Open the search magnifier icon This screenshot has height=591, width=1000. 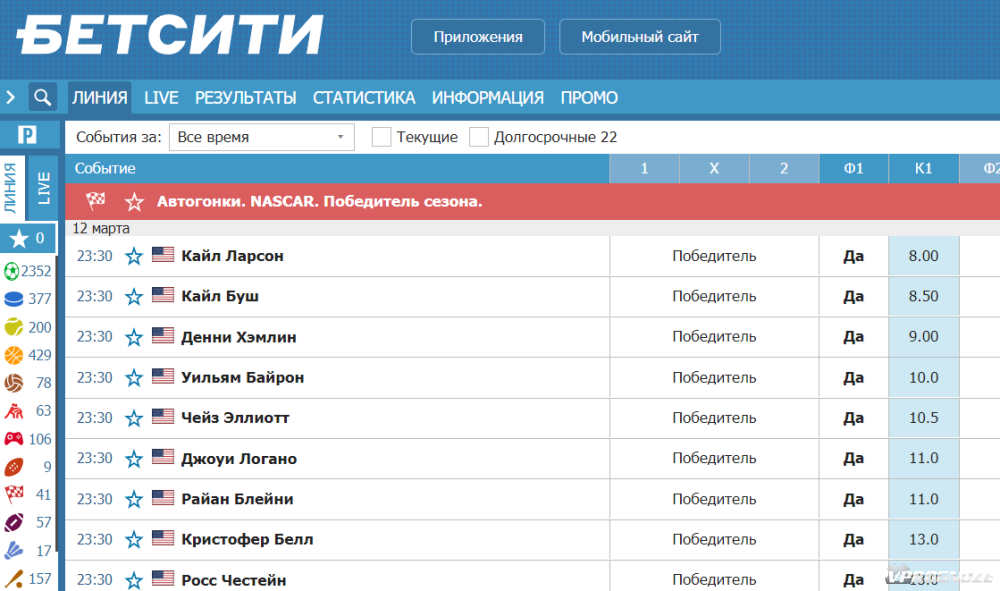pos(42,98)
